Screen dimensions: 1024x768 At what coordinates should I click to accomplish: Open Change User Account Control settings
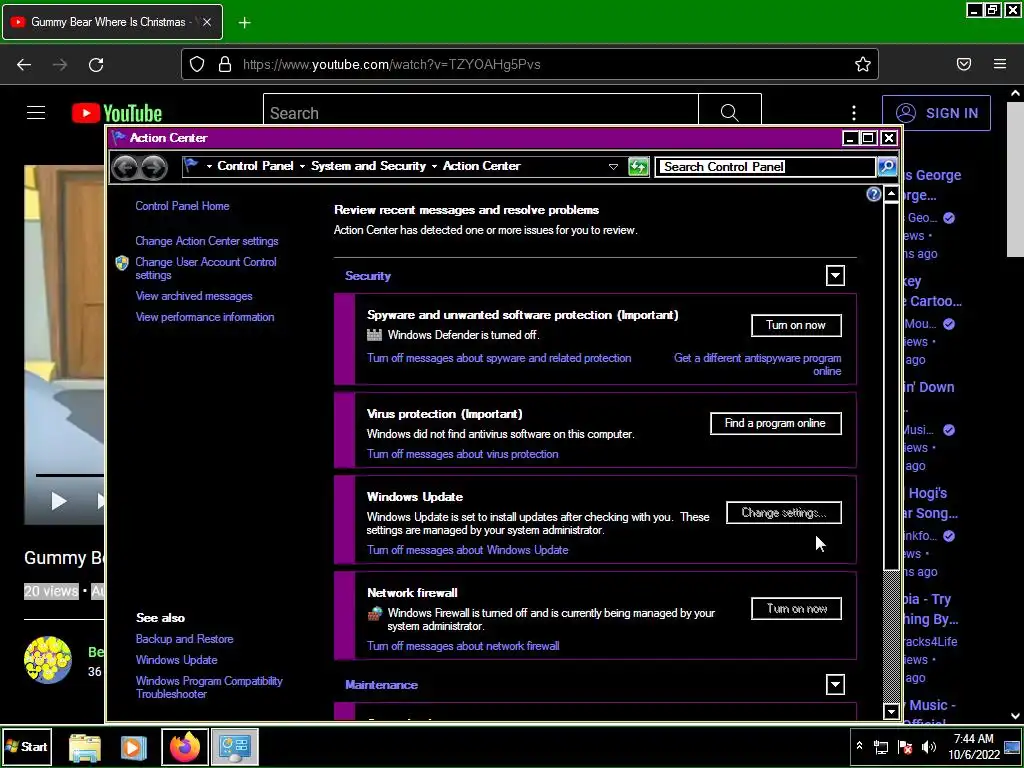click(x=206, y=268)
